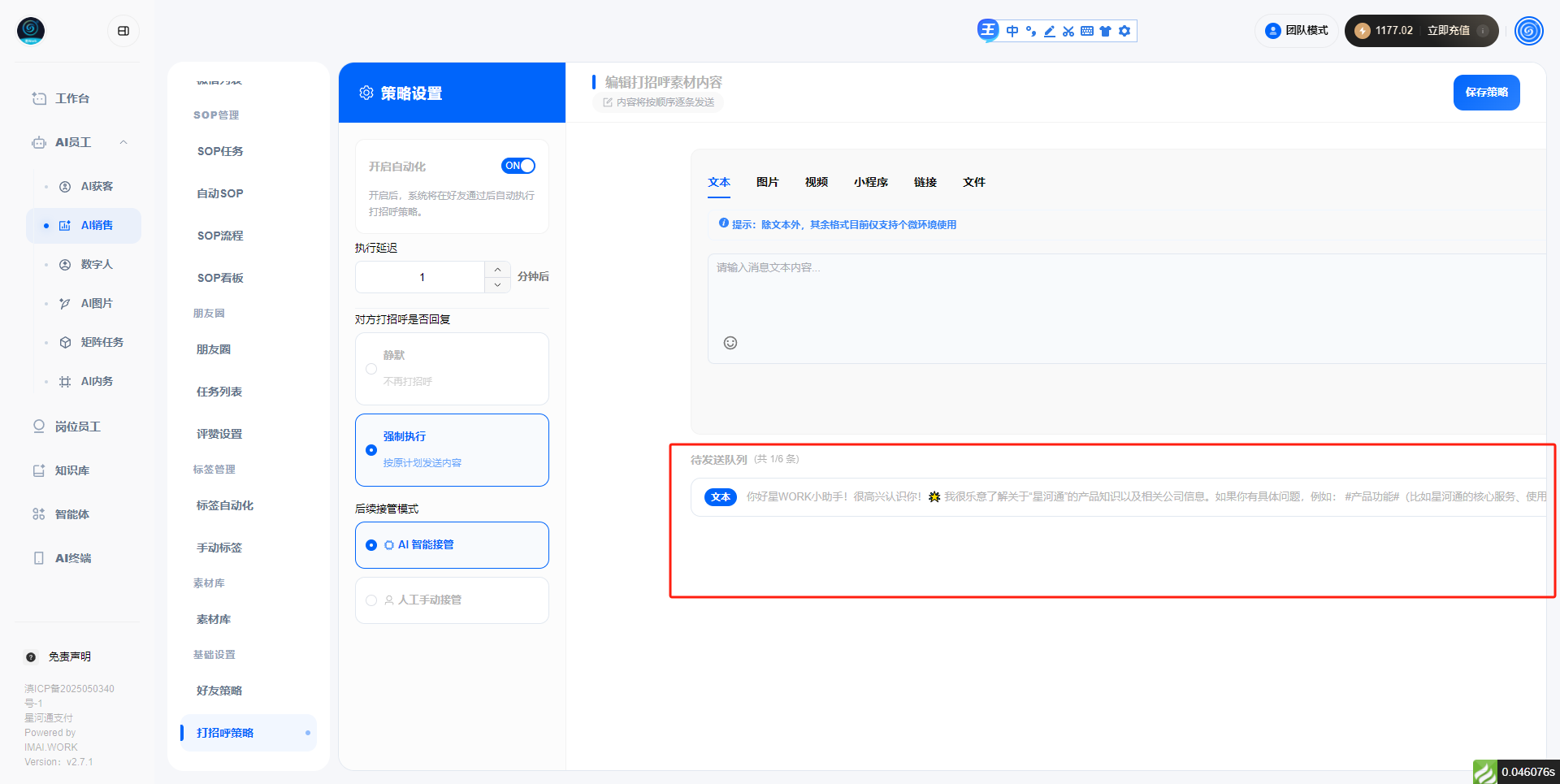The width and height of the screenshot is (1560, 784).
Task: Click the 保存策略 save strategy button
Action: tap(1486, 93)
